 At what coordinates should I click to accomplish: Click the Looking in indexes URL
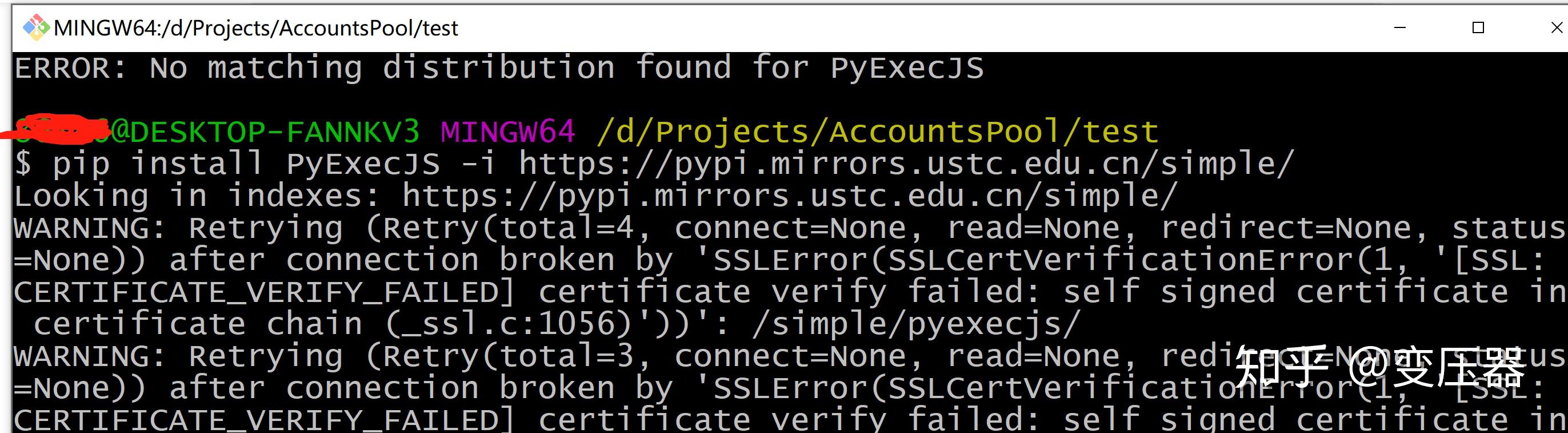click(x=791, y=195)
